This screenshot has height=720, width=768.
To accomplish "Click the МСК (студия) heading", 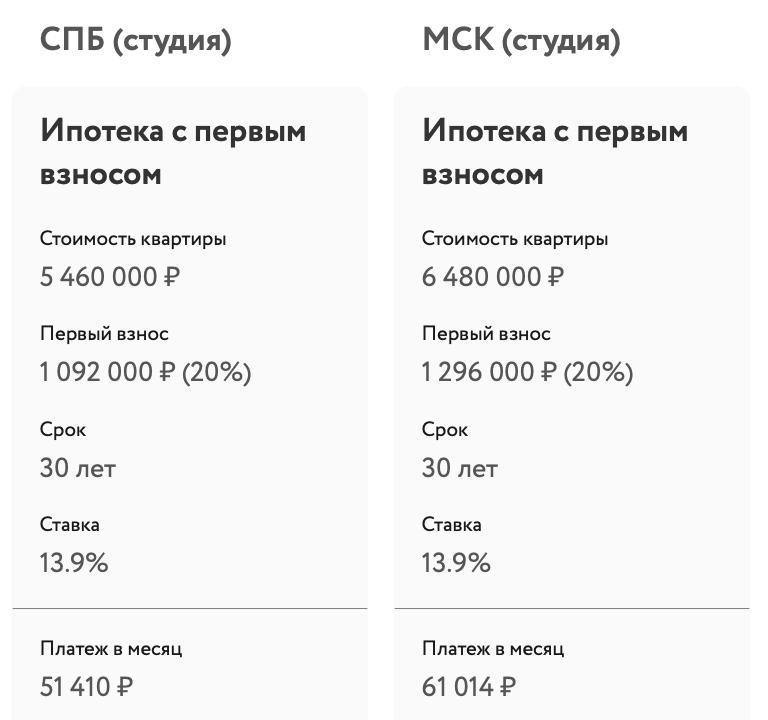I will coord(521,40).
